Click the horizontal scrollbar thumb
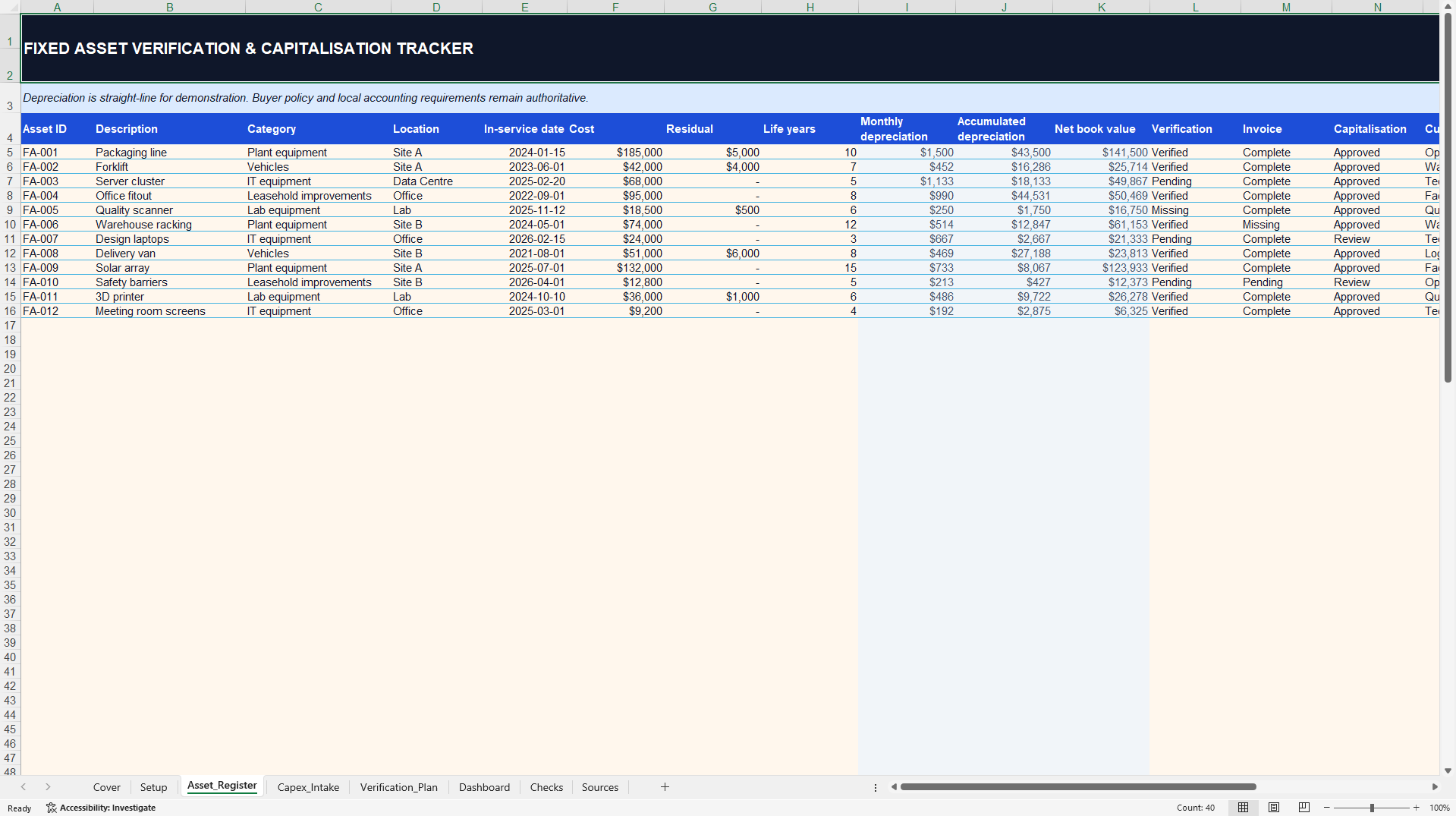 [1078, 787]
